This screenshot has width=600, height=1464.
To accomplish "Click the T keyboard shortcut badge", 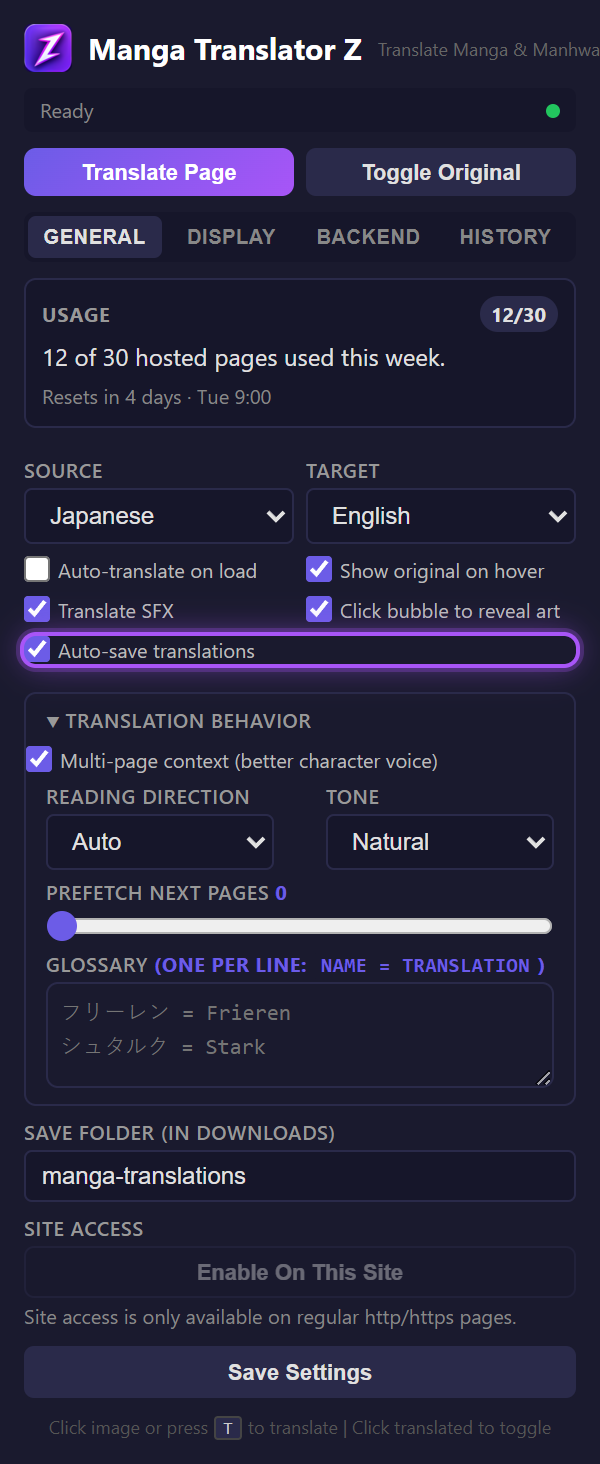I will point(228,1428).
